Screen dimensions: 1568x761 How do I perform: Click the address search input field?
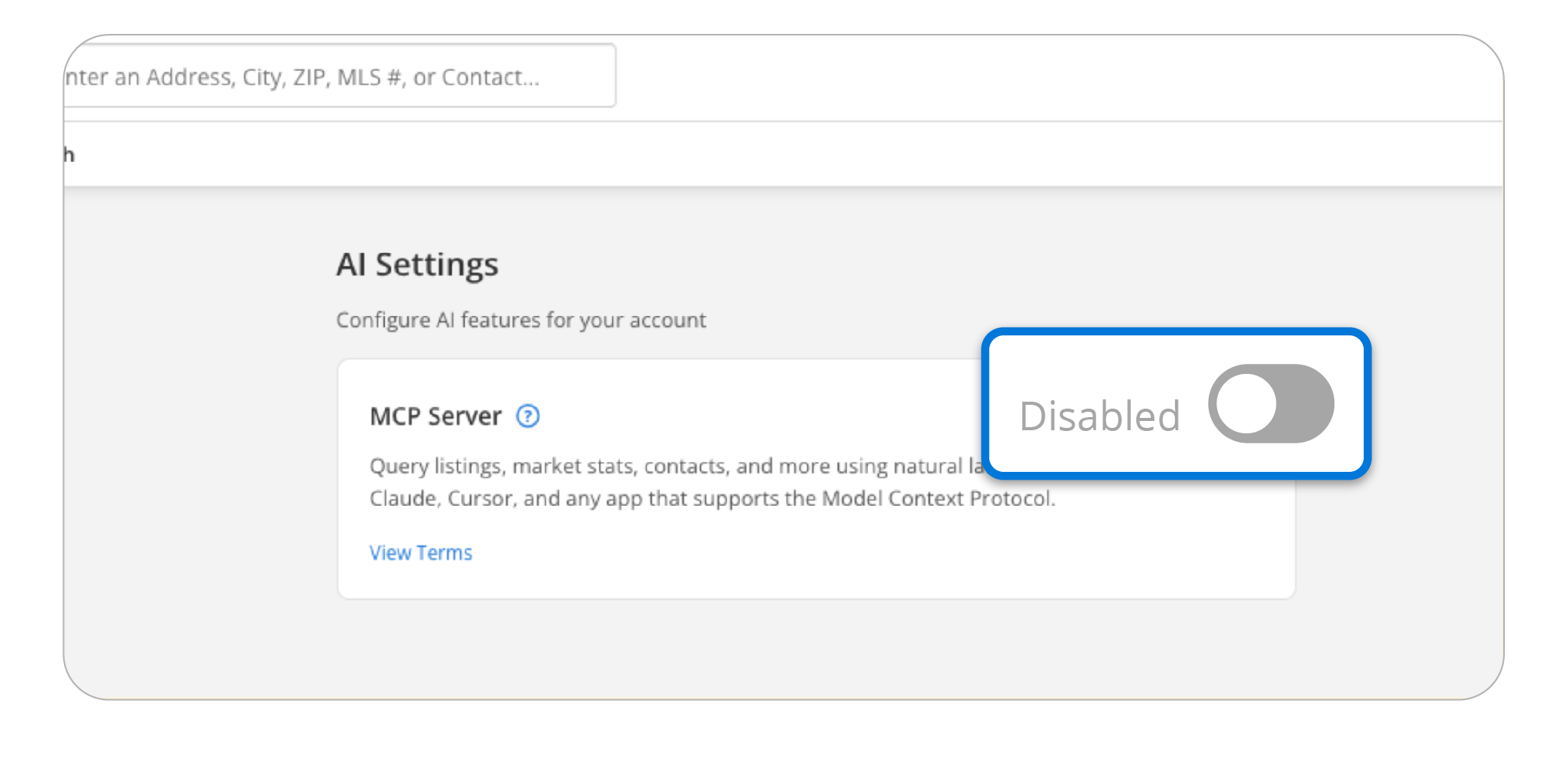339,76
